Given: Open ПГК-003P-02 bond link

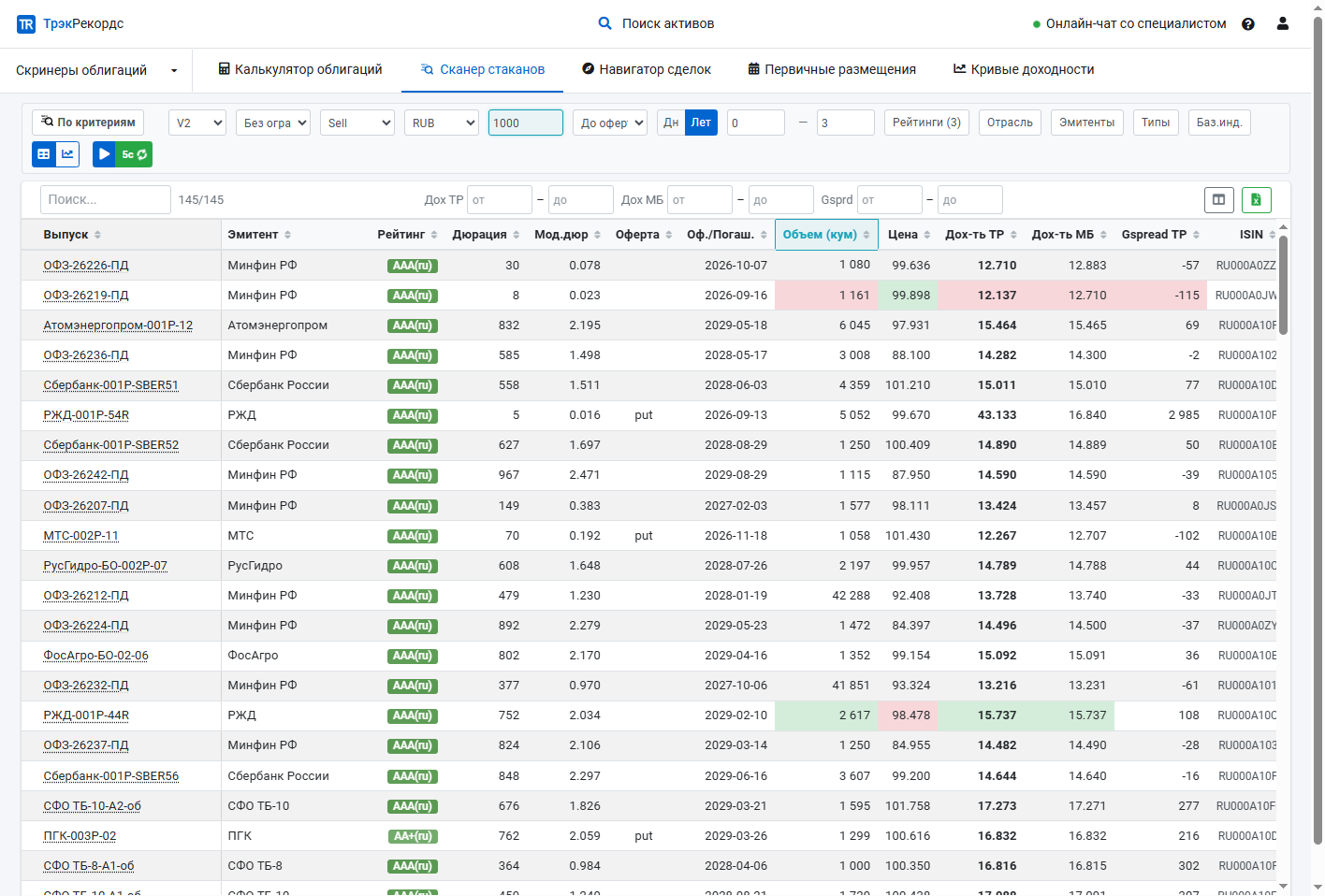Looking at the screenshot, I should click(x=80, y=836).
